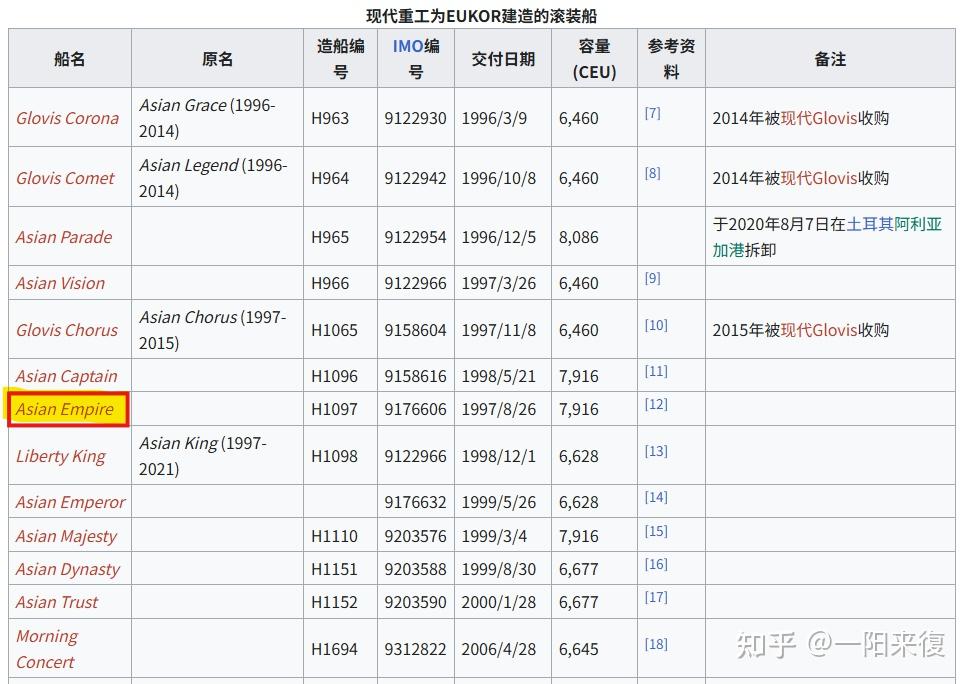Open reference citation [18]
The width and height of the screenshot is (970, 684).
[656, 644]
